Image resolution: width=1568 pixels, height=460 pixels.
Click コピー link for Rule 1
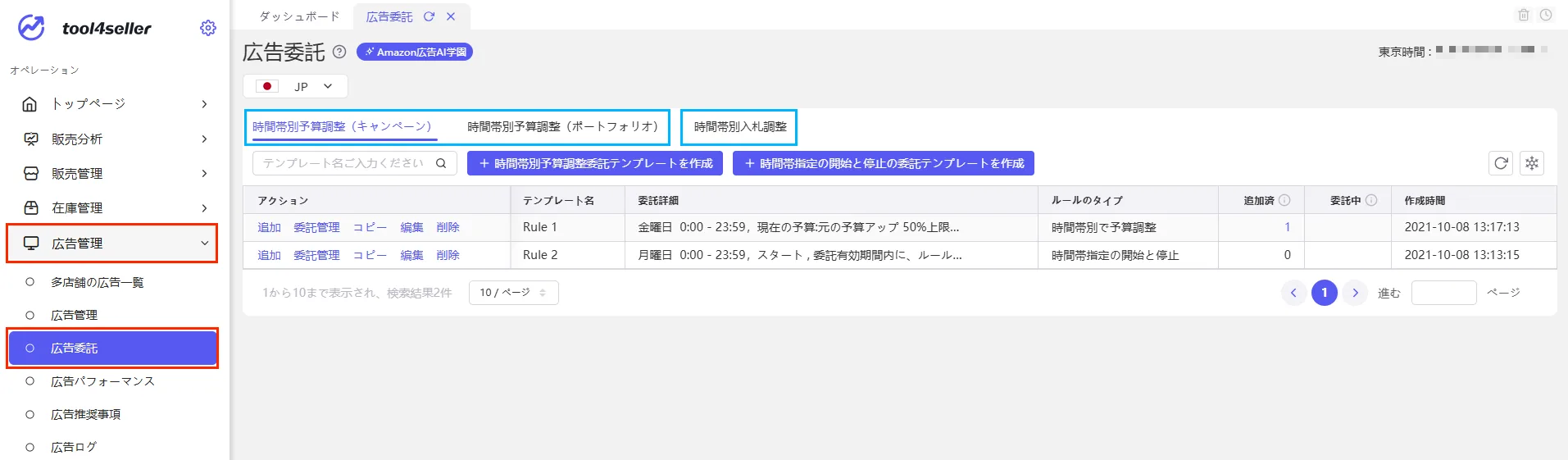370,227
